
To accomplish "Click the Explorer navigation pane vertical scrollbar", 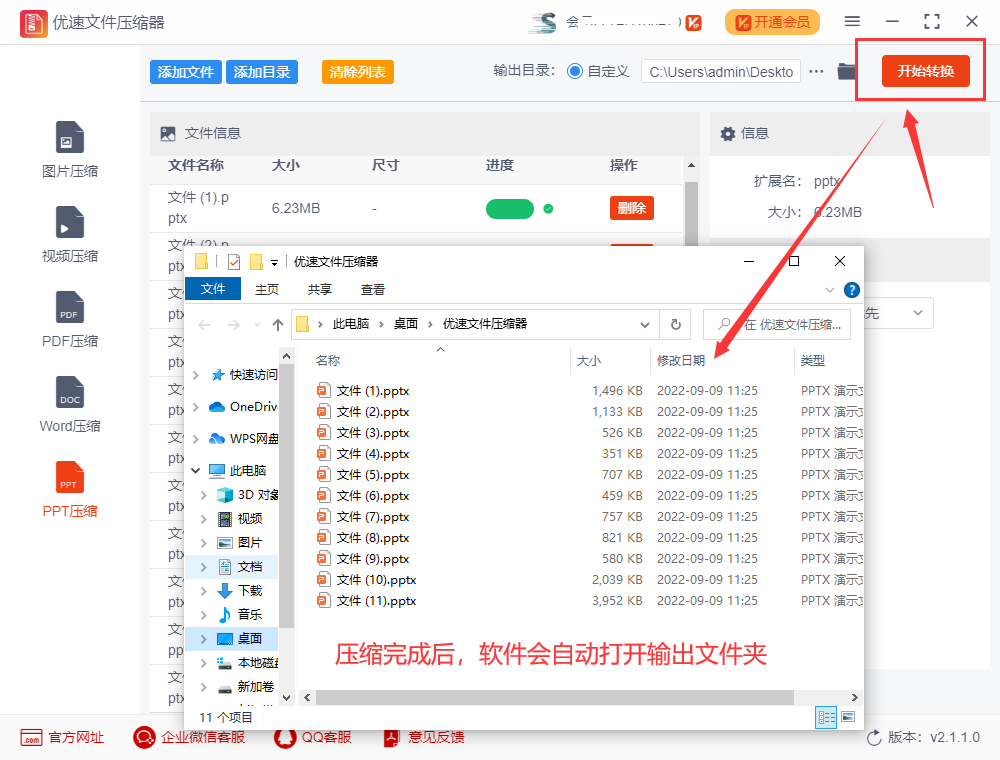I will tap(286, 497).
